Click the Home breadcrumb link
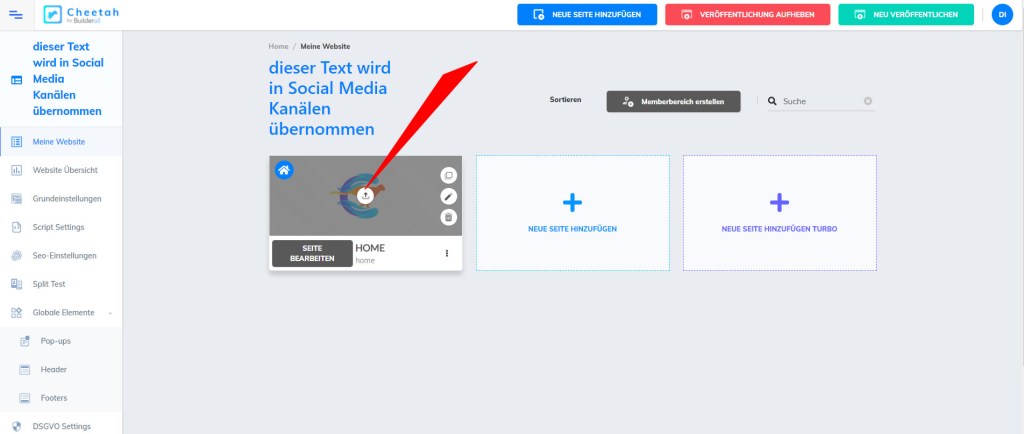 [278, 47]
